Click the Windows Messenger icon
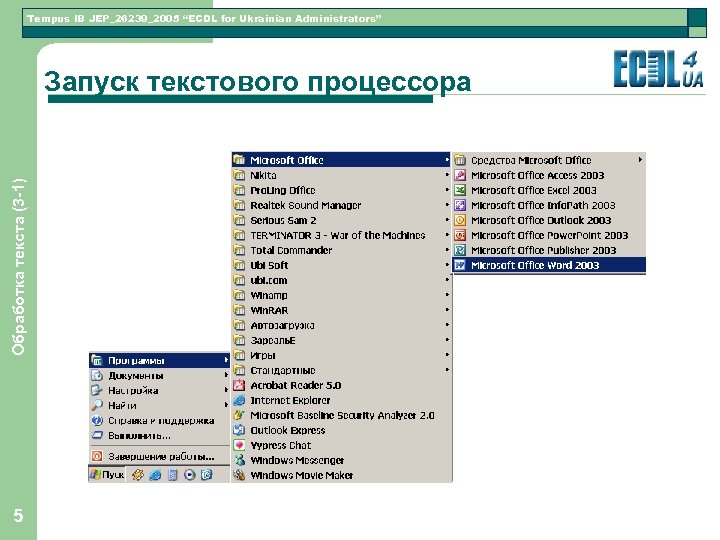 click(x=239, y=460)
